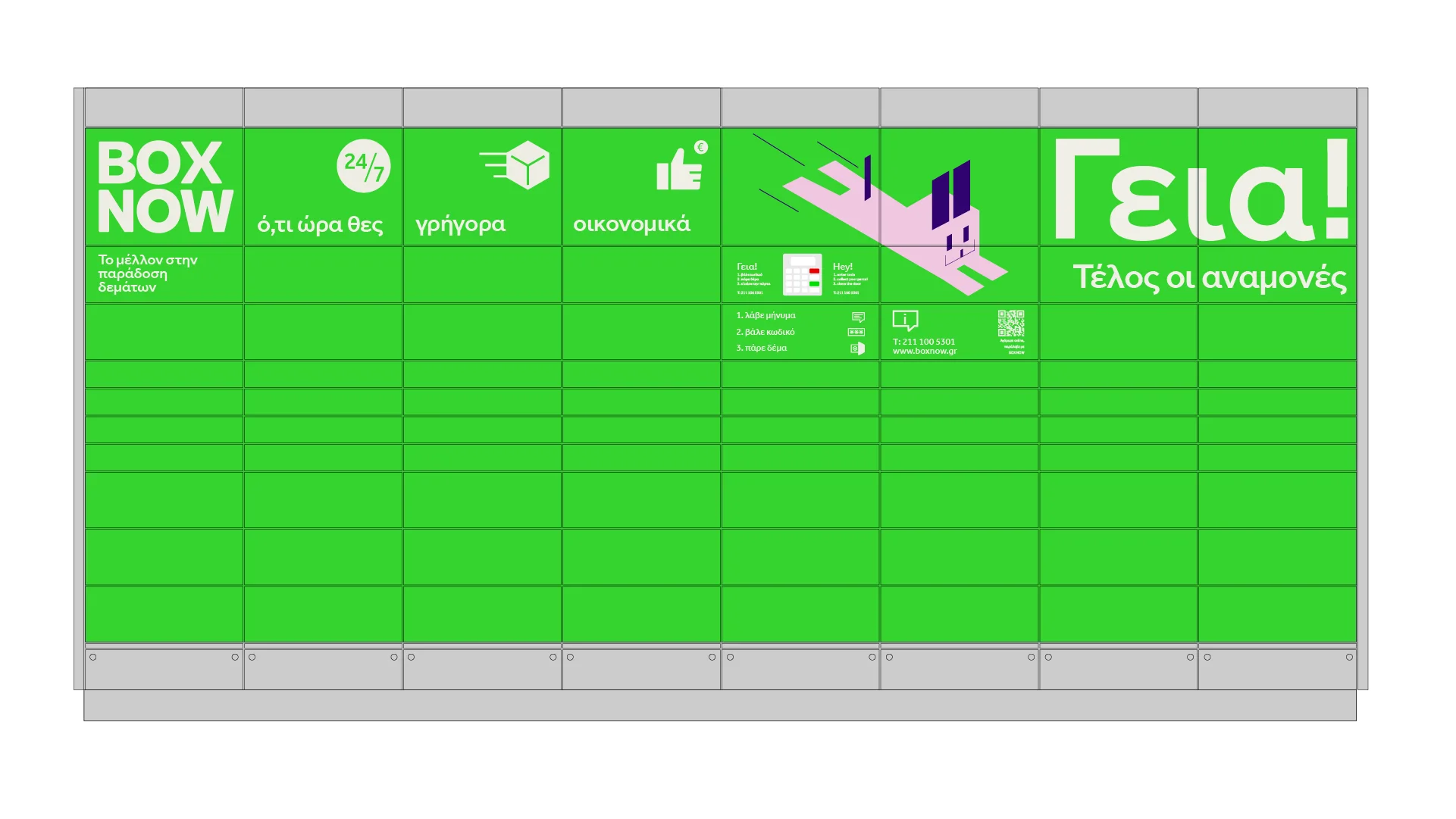Click the 'Τέλος οι αναμονές' text
This screenshot has width=1456, height=819.
coord(1209,278)
